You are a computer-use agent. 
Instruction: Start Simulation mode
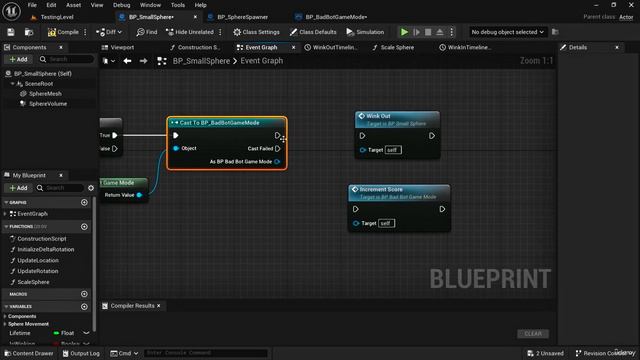click(365, 32)
